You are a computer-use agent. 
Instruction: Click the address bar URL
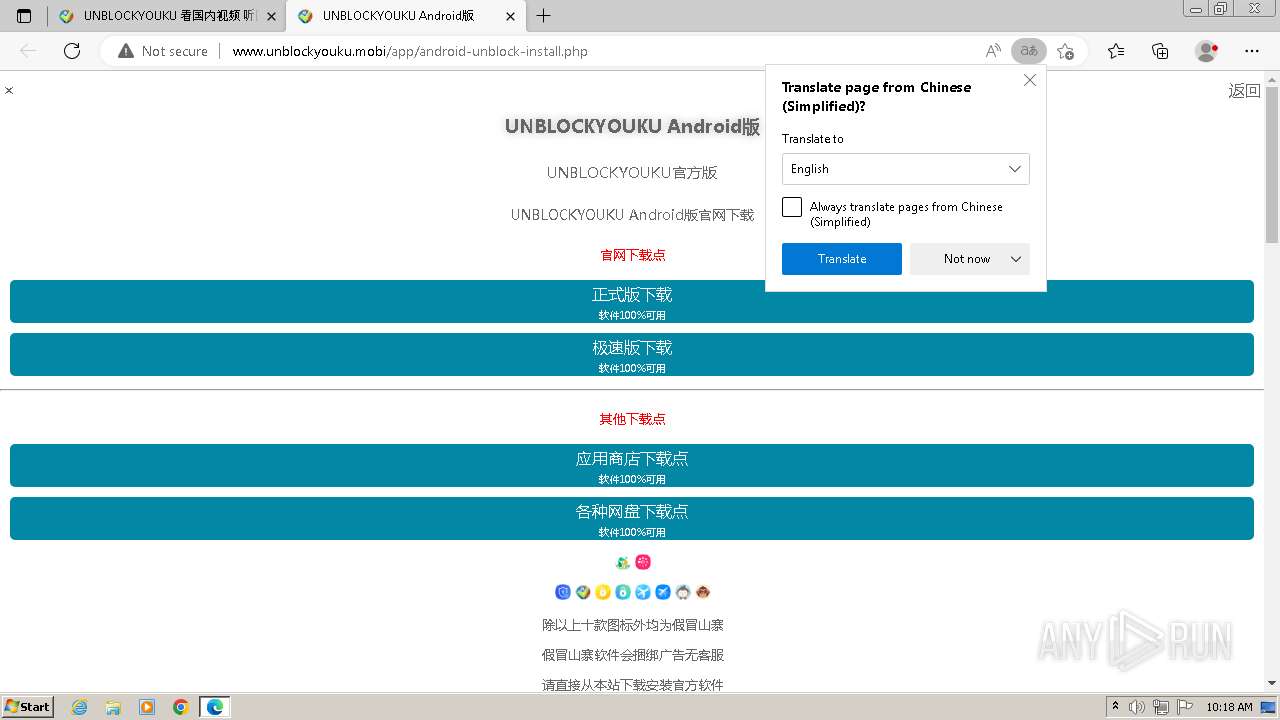410,51
